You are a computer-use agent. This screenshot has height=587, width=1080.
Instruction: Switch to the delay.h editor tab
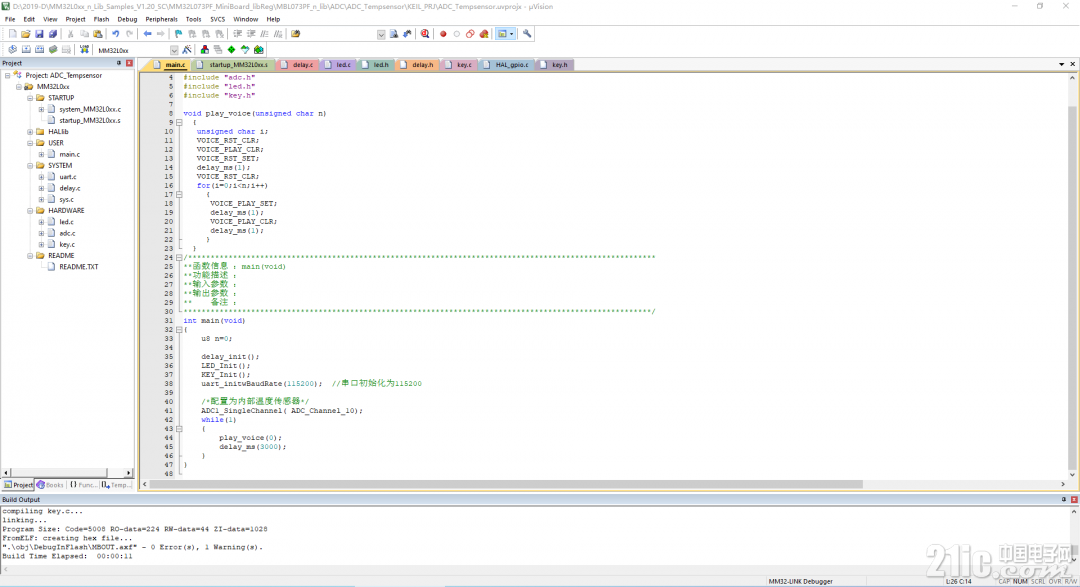coord(417,65)
